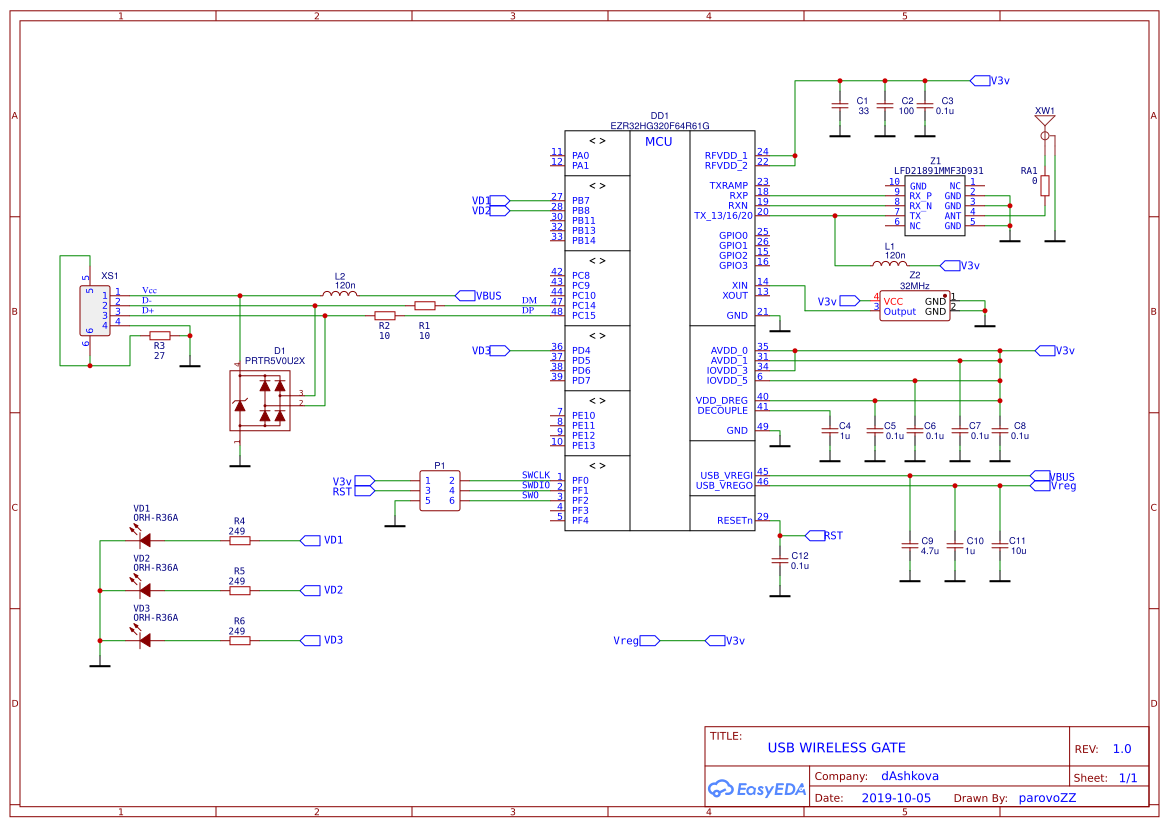
Task: Click the revision value 1.0
Action: pos(1122,748)
